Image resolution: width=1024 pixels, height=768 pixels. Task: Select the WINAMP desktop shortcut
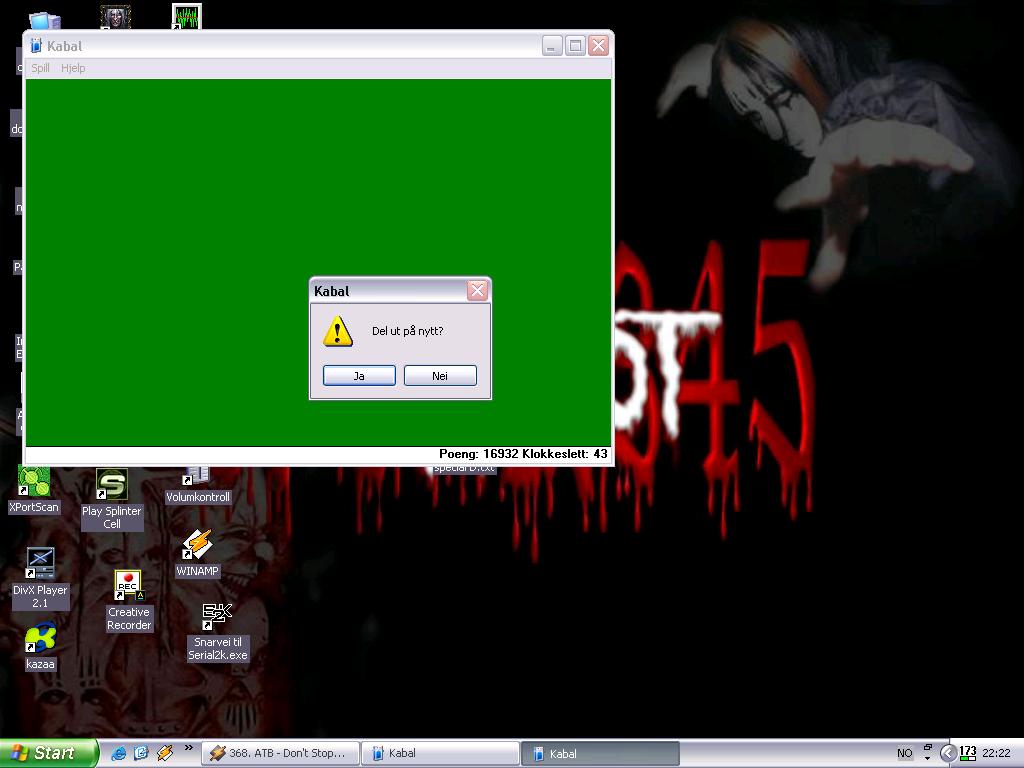[x=197, y=553]
